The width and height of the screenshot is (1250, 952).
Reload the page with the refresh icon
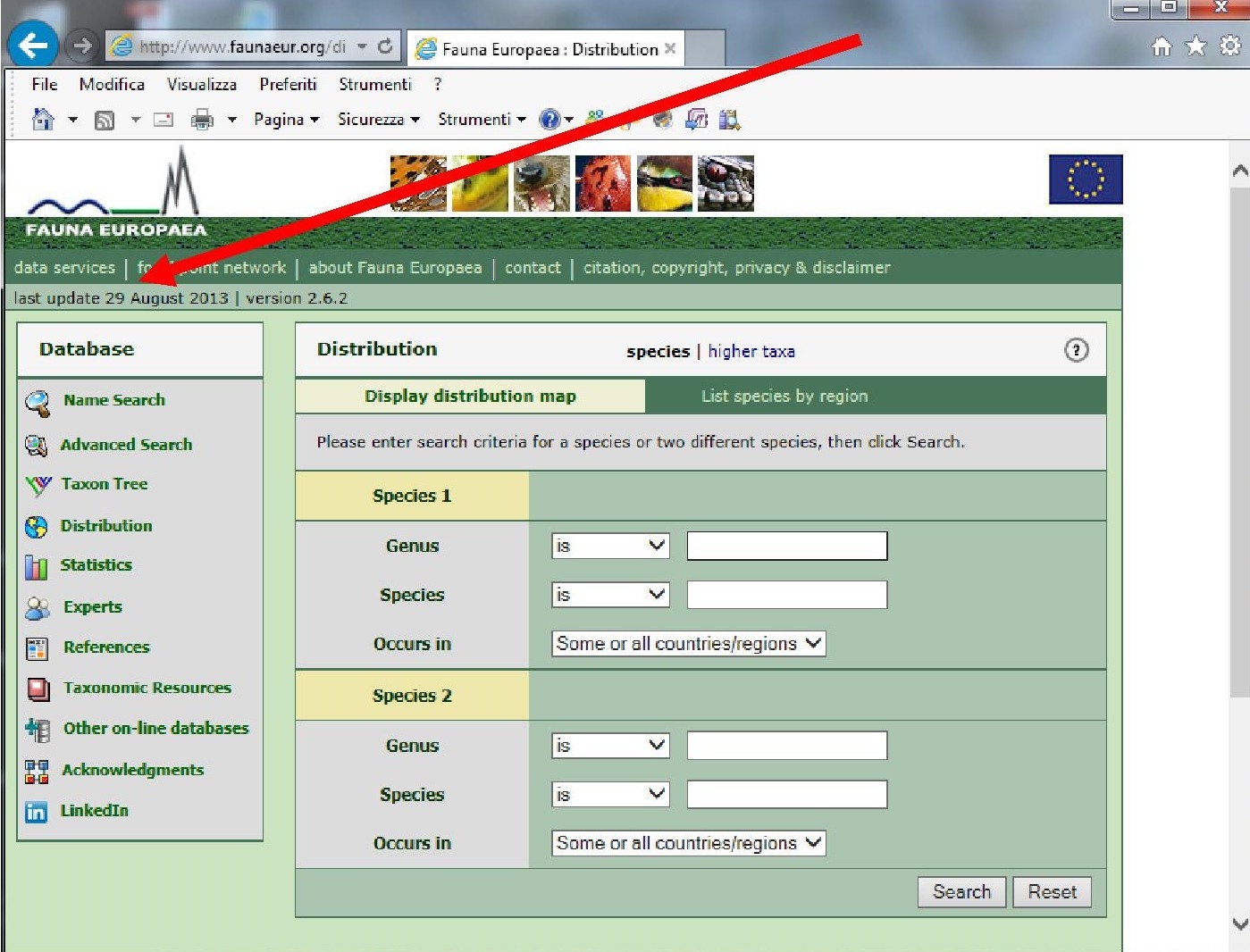[x=385, y=46]
